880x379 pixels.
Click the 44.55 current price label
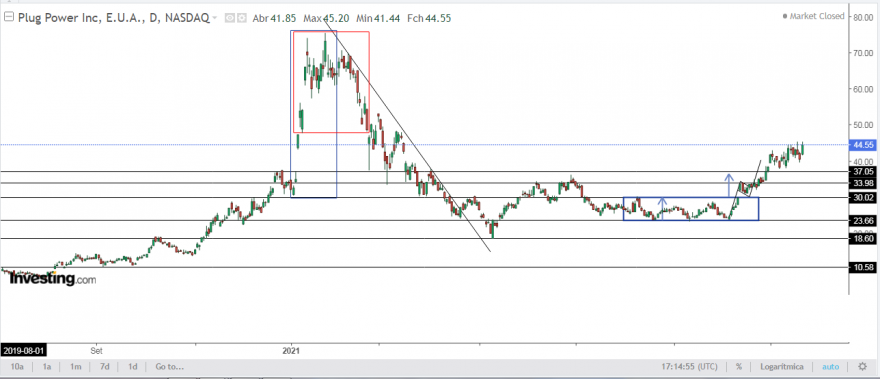point(864,145)
